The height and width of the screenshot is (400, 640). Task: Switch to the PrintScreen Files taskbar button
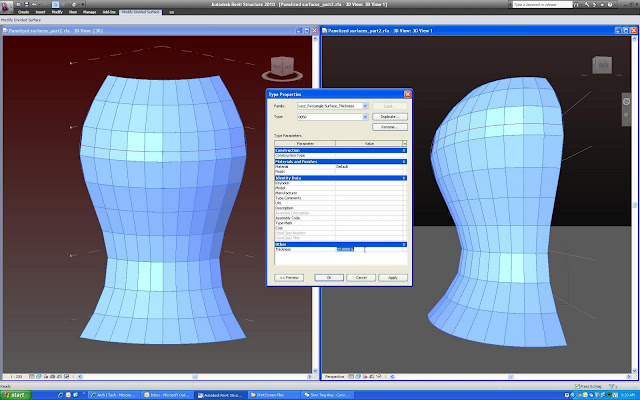click(x=273, y=395)
